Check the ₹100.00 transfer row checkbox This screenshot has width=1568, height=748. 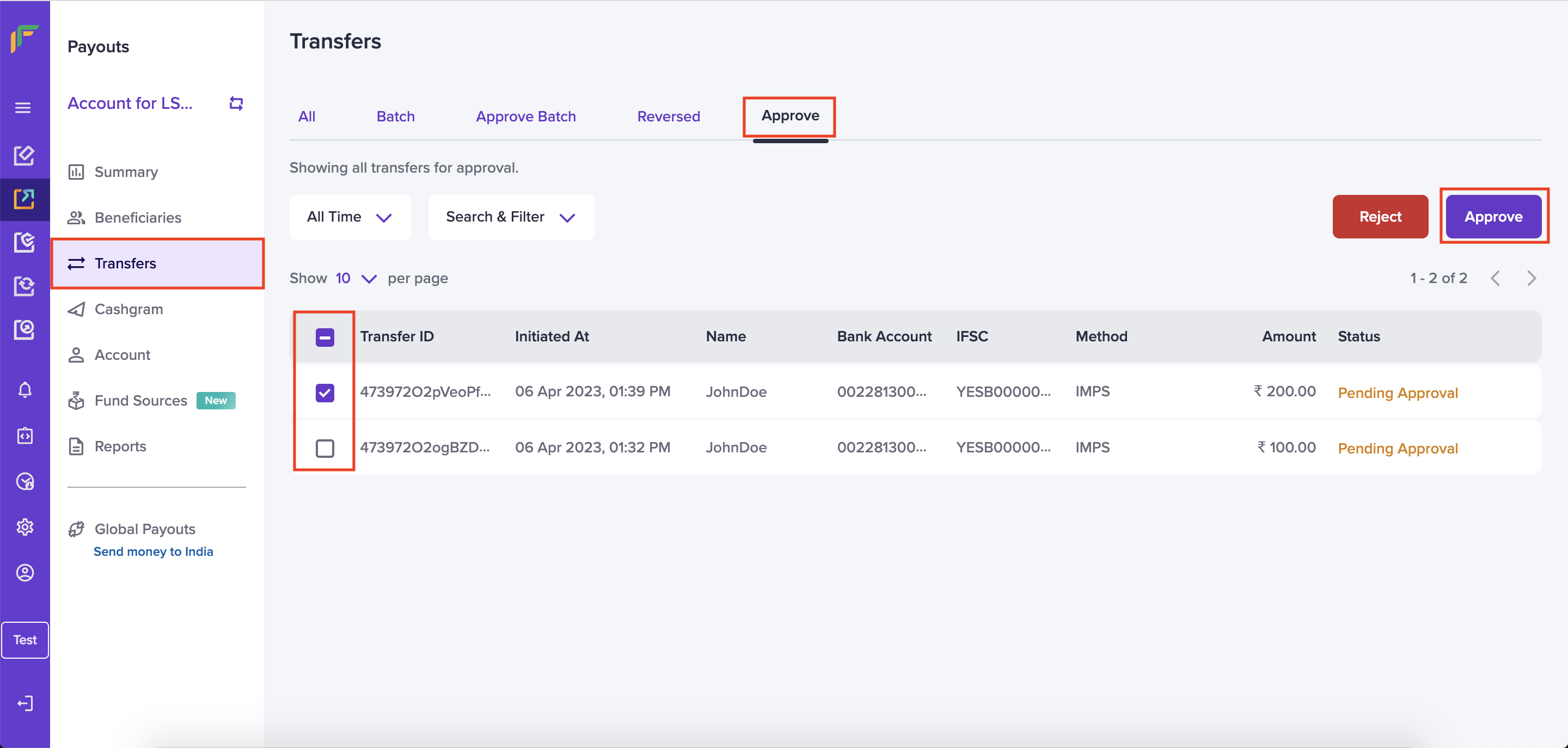[325, 449]
